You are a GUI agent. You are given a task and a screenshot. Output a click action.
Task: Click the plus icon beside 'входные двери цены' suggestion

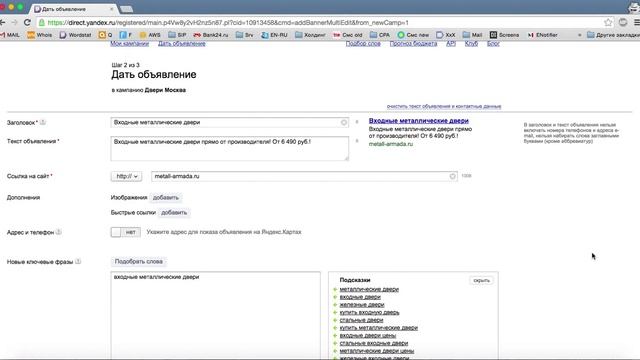tap(335, 336)
